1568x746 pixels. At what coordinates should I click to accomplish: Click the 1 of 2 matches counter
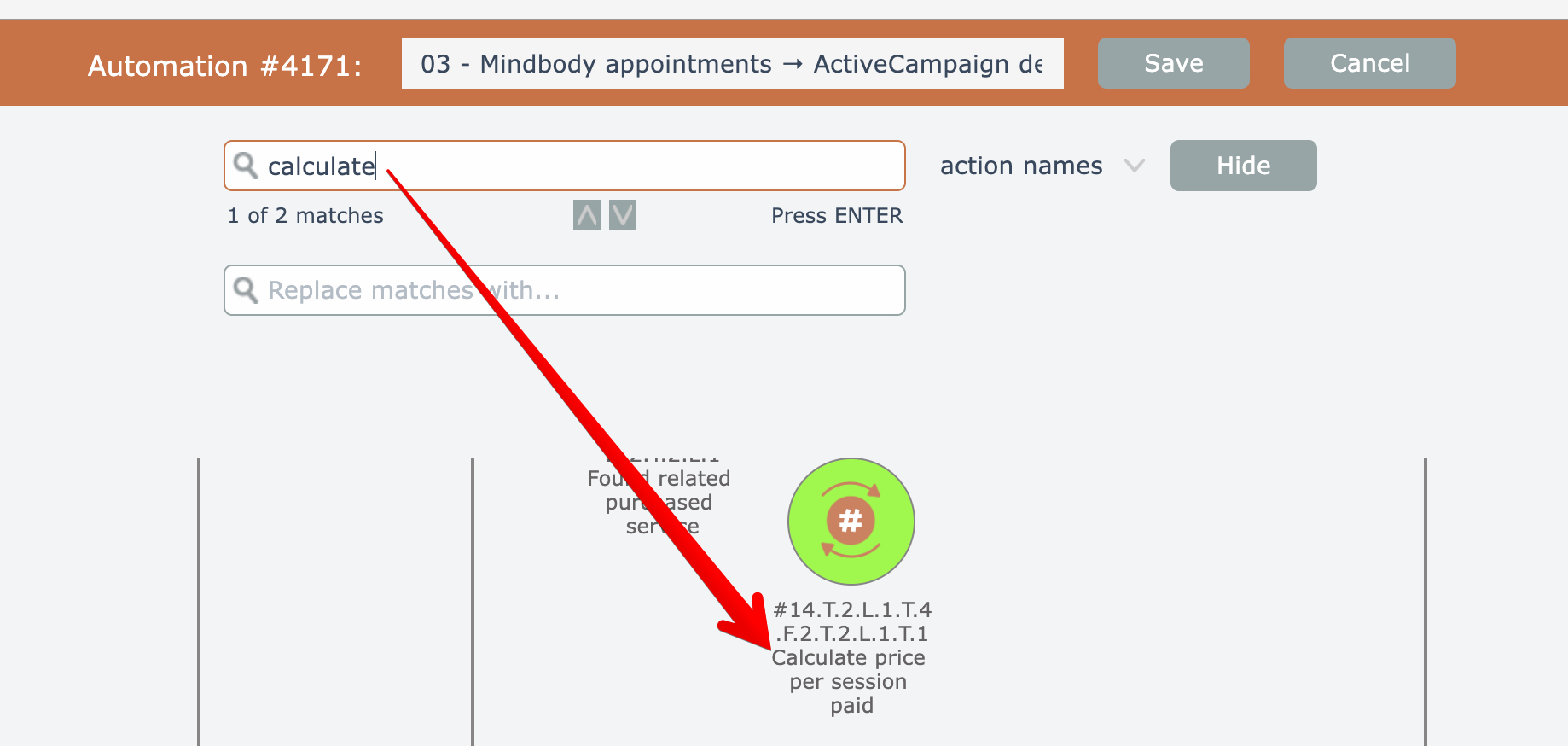click(305, 216)
